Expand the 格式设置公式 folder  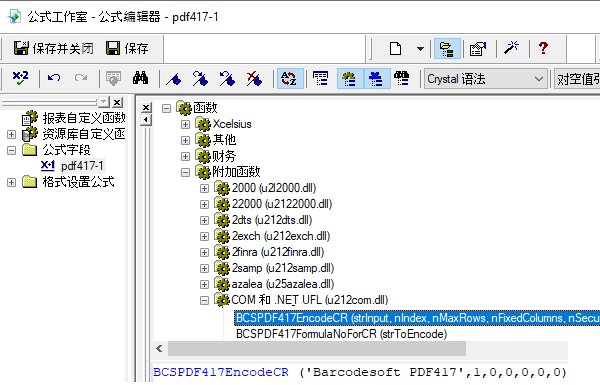click(11, 182)
